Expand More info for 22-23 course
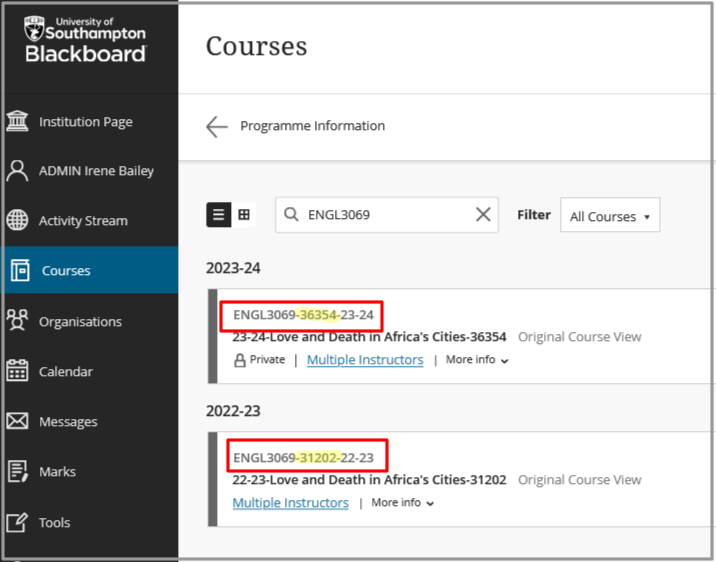This screenshot has height=562, width=716. pos(402,503)
